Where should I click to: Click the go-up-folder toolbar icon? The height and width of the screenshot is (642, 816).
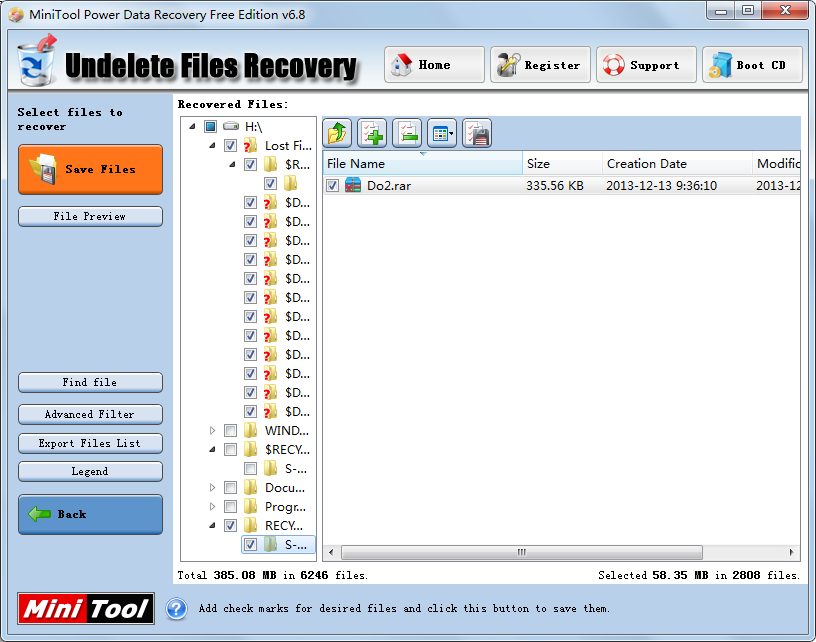[x=337, y=133]
